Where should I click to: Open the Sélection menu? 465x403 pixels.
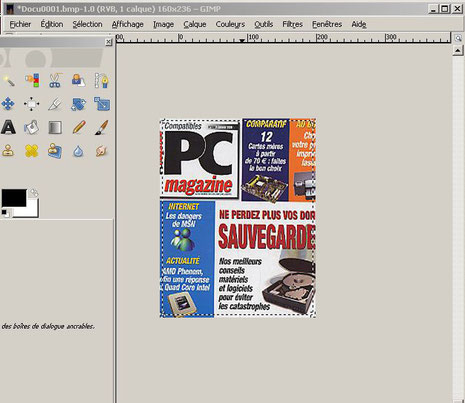coord(87,24)
